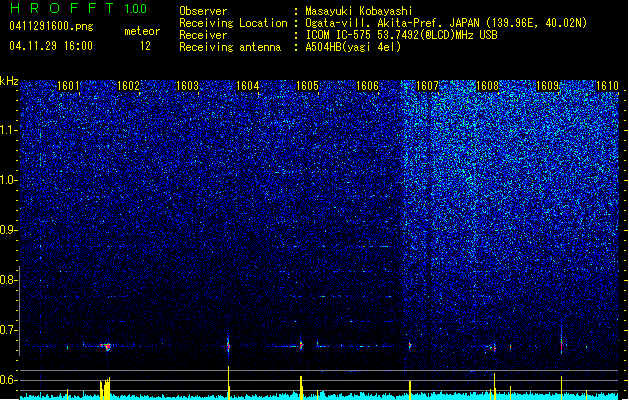Click the 1.0 kHz axis label
Viewport: 629px width, 400px height.
tap(8, 180)
